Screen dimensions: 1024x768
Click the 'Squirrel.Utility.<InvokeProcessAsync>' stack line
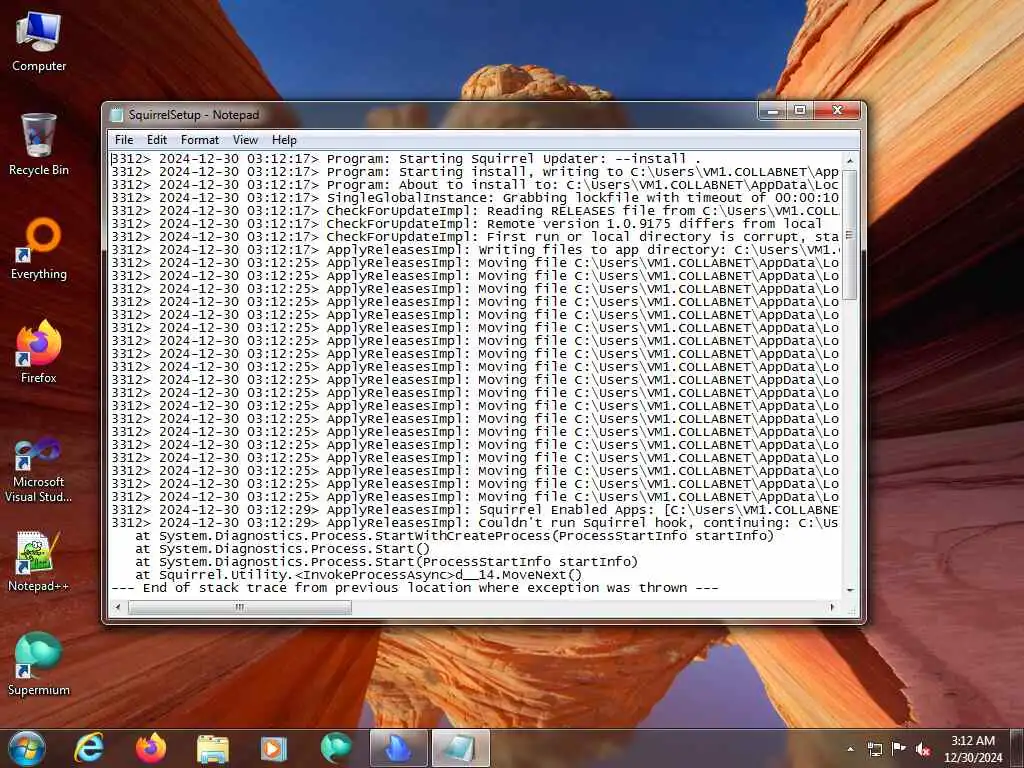359,575
